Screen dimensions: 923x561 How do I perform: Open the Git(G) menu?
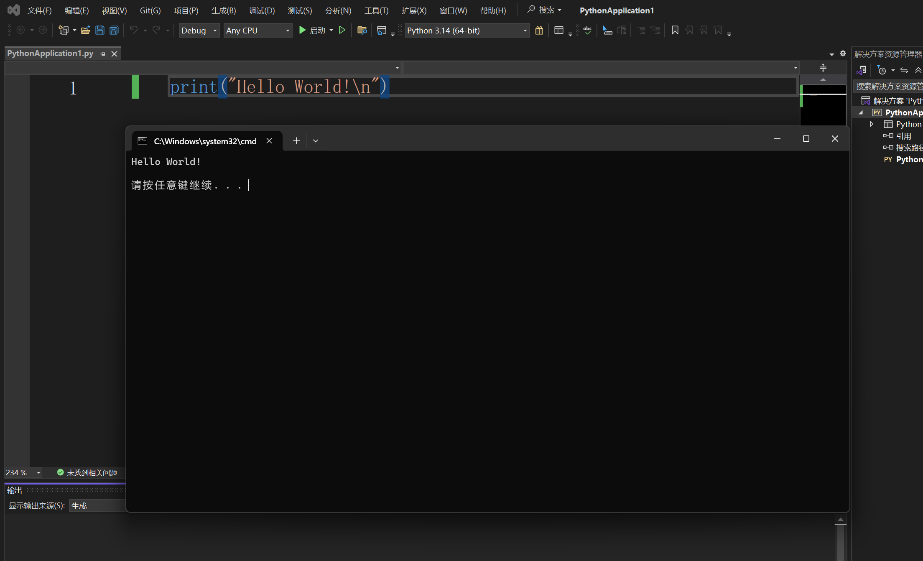click(150, 11)
